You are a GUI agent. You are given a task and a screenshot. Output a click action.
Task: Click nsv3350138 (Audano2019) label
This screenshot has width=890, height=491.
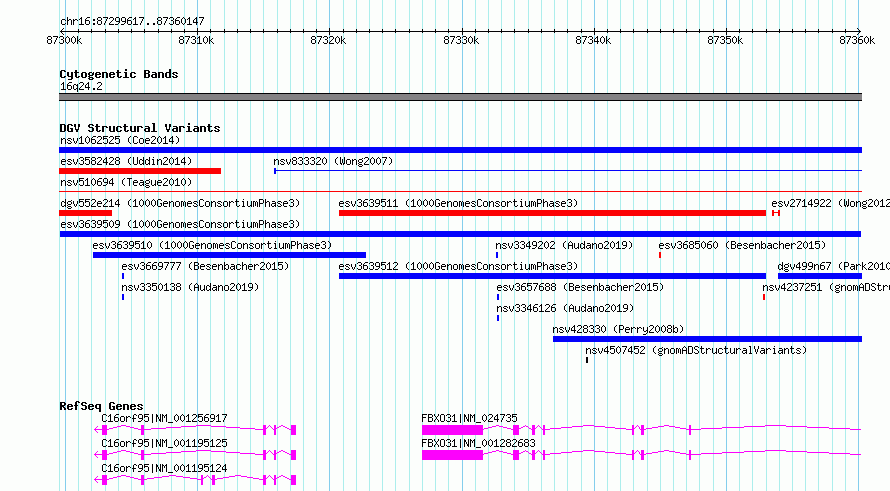click(190, 287)
